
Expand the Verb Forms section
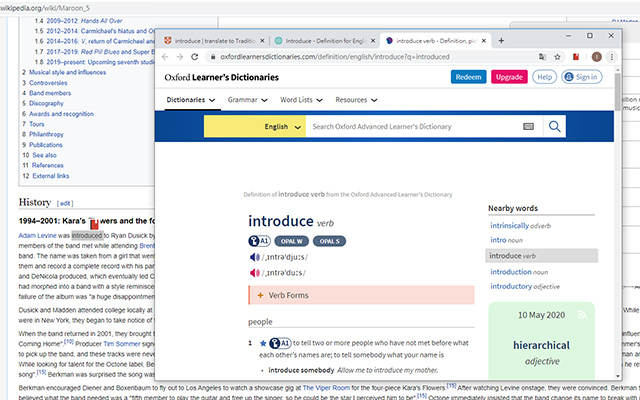(361, 295)
